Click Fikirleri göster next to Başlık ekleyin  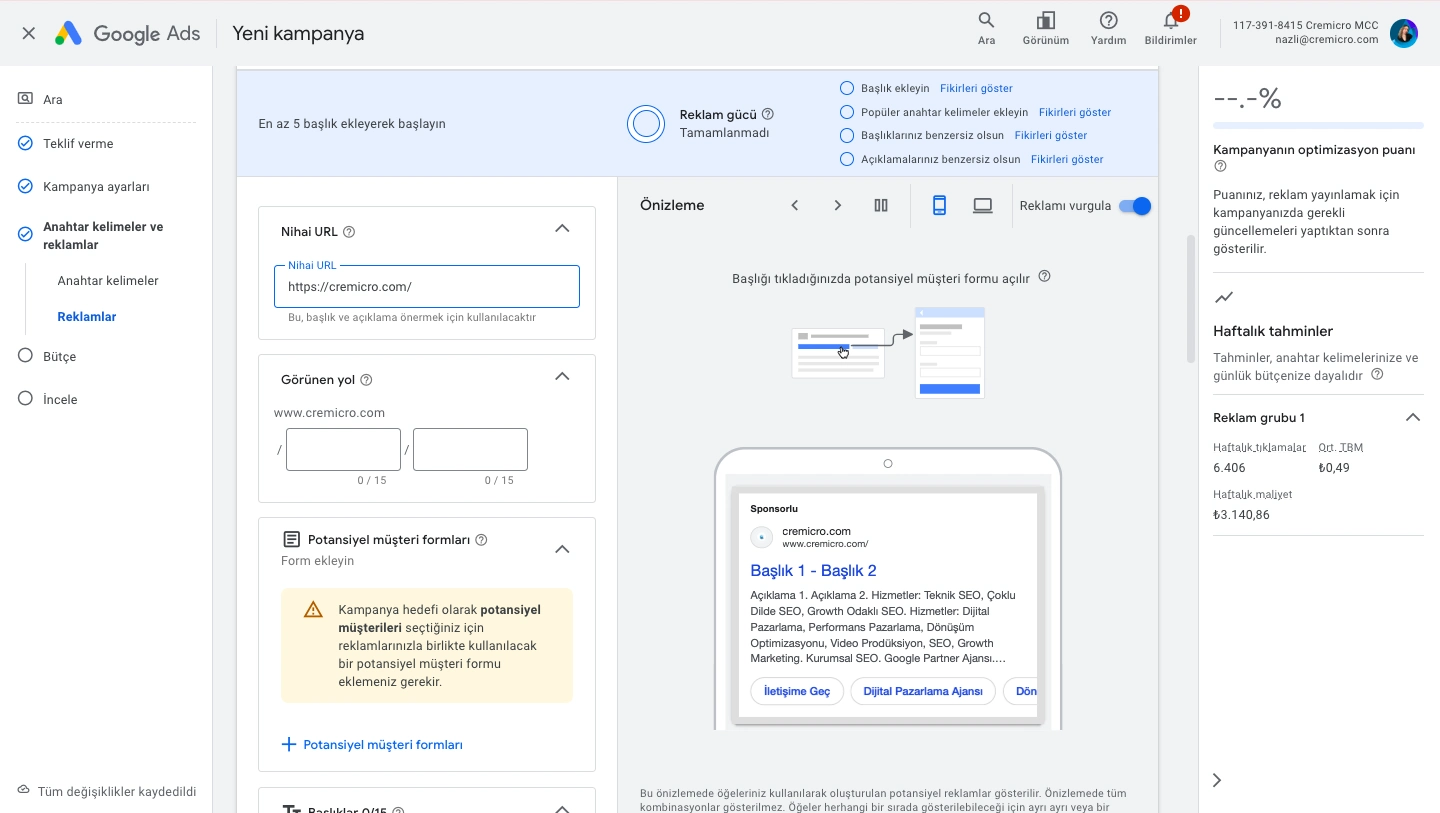point(976,88)
